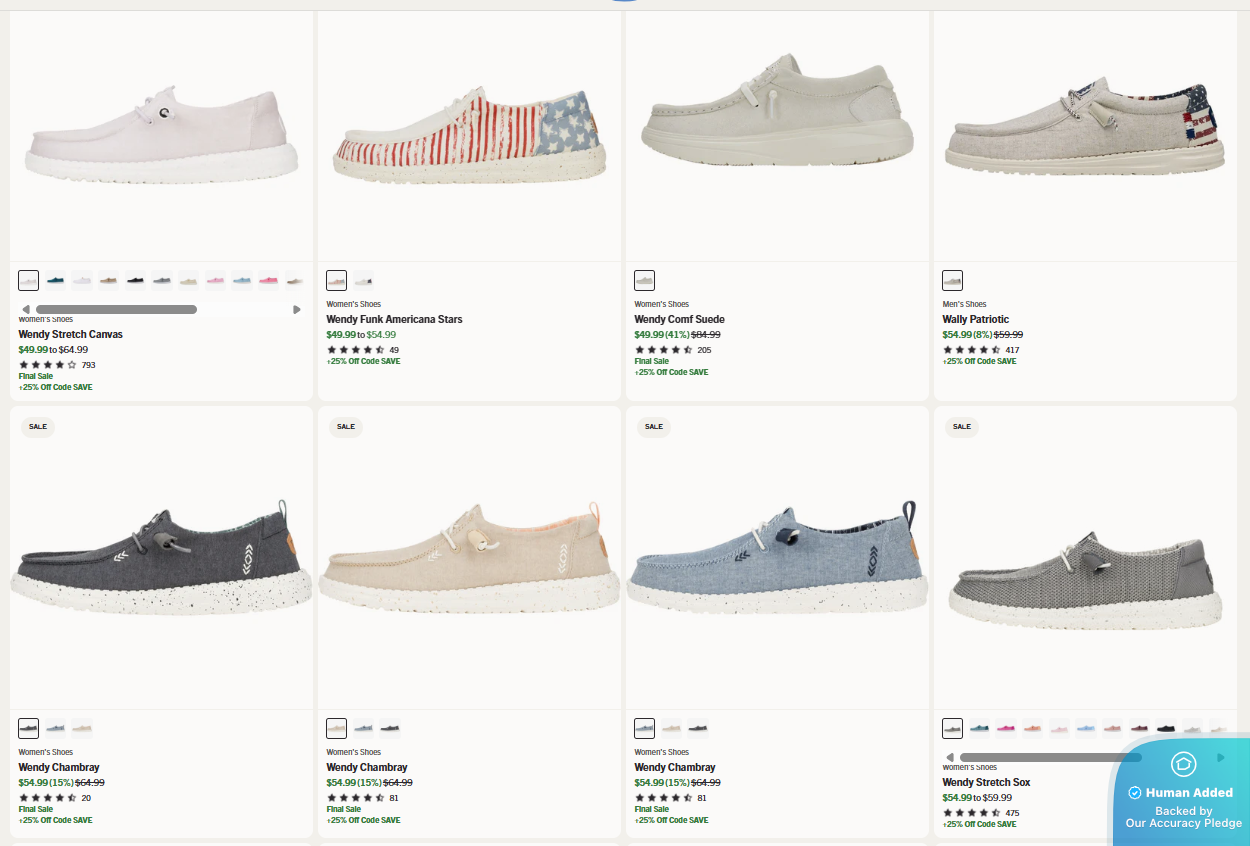1250x846 pixels.
Task: Click the star rating under Wally Patriotic
Action: point(972,349)
